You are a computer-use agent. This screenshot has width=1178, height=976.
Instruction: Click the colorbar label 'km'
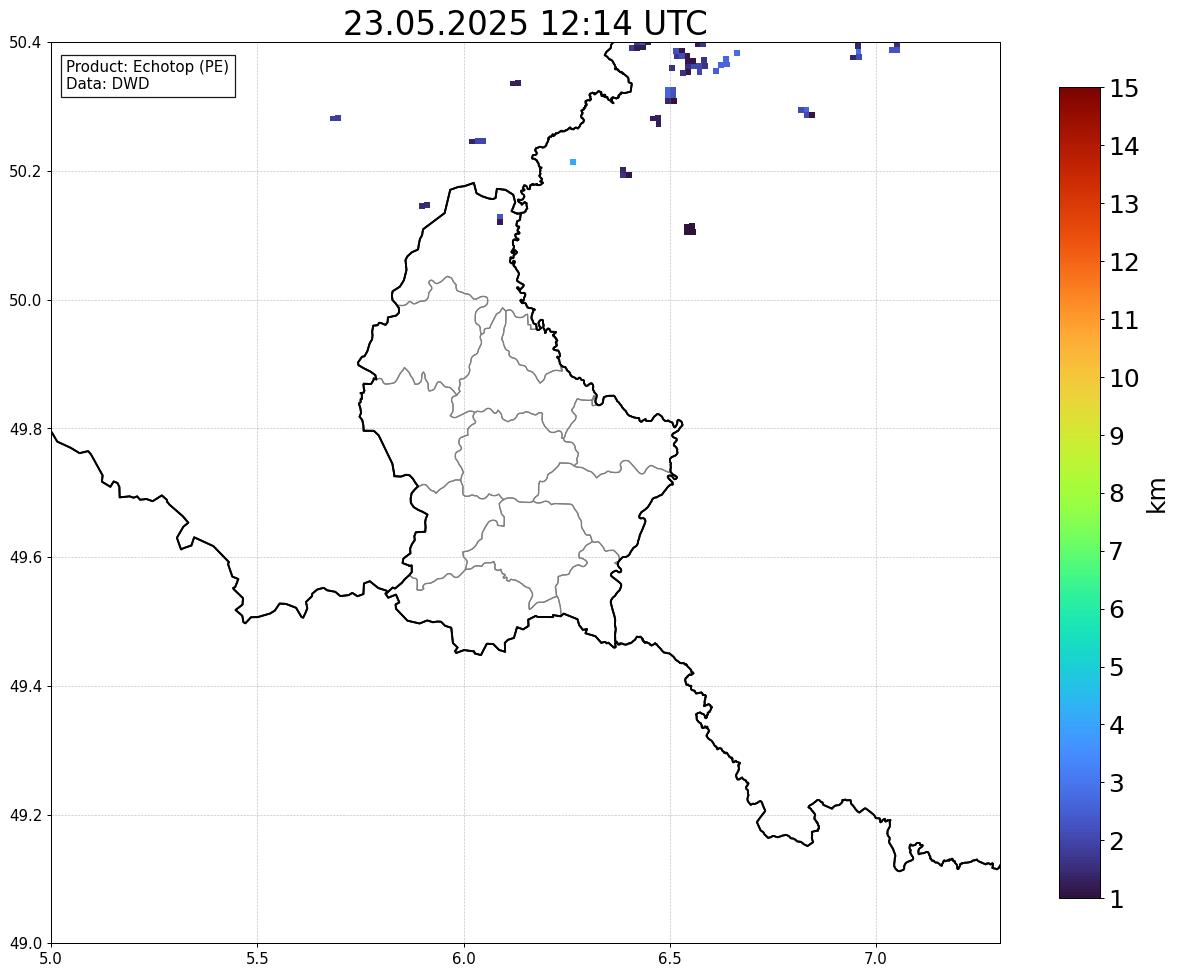tap(1157, 495)
